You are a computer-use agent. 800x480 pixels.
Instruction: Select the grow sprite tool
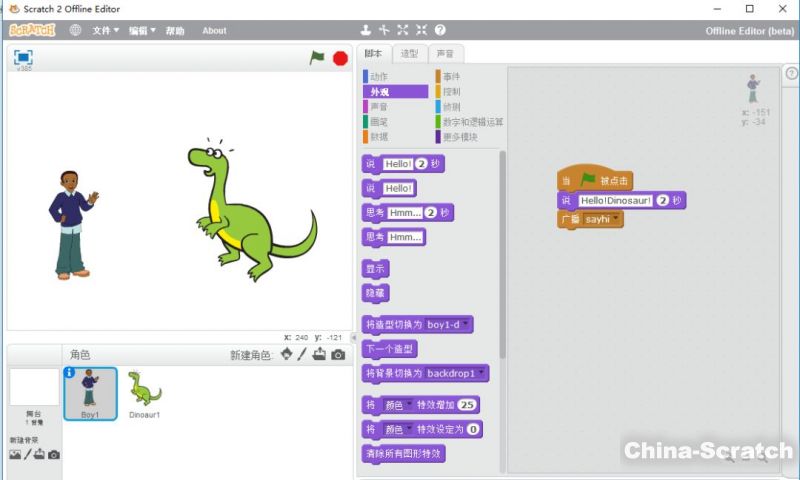(403, 30)
